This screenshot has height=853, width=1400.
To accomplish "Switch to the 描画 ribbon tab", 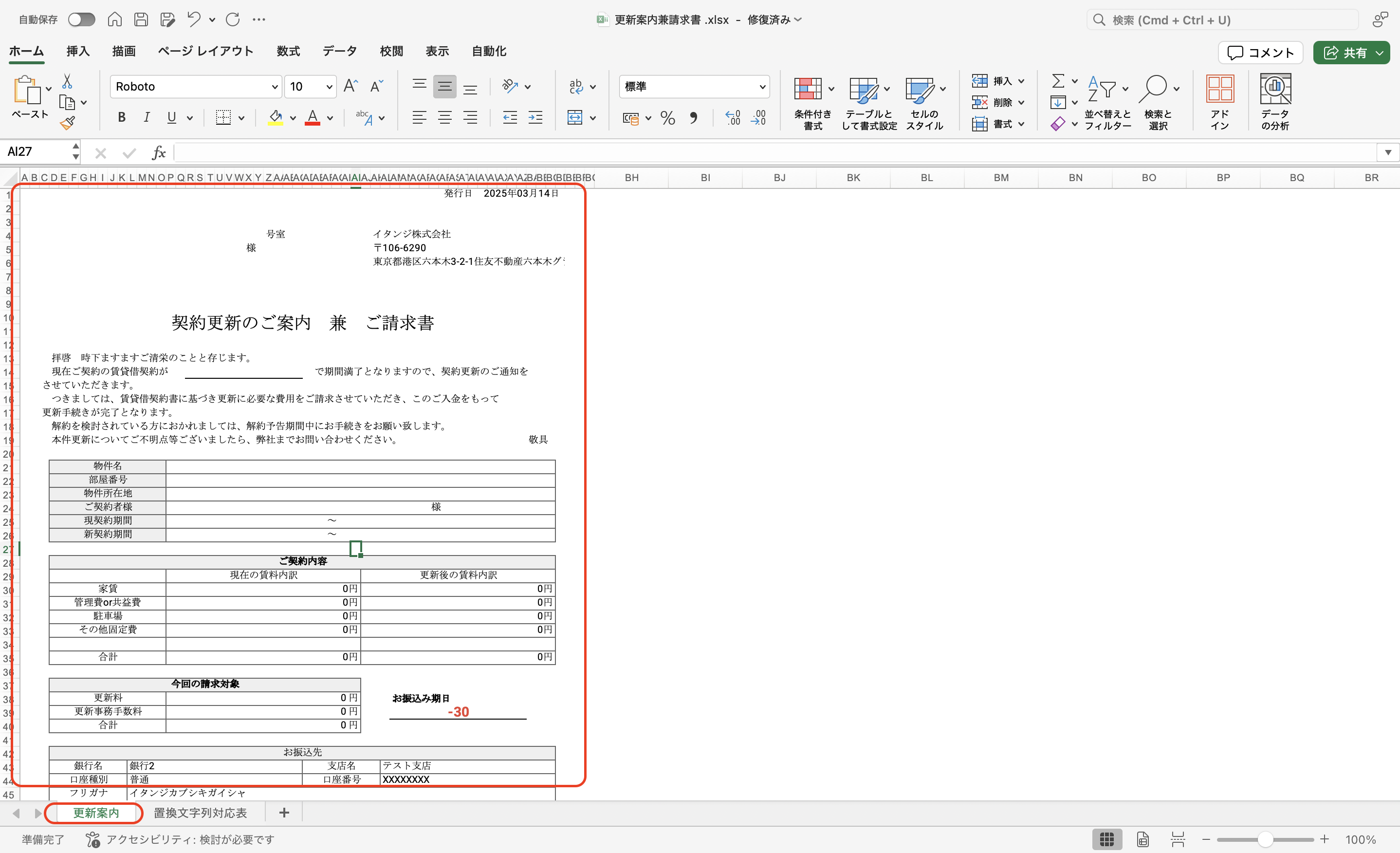I will [124, 51].
